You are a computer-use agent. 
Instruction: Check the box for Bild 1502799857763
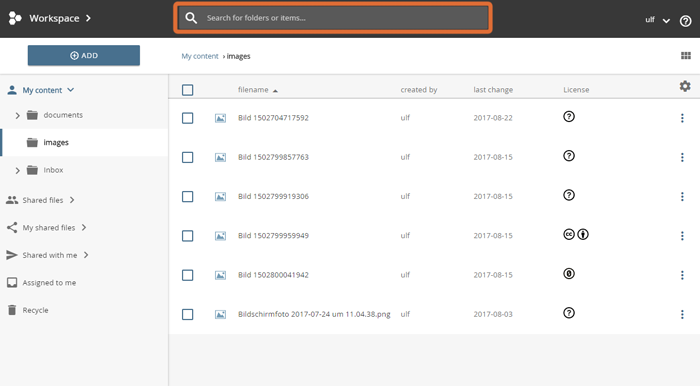click(x=188, y=158)
